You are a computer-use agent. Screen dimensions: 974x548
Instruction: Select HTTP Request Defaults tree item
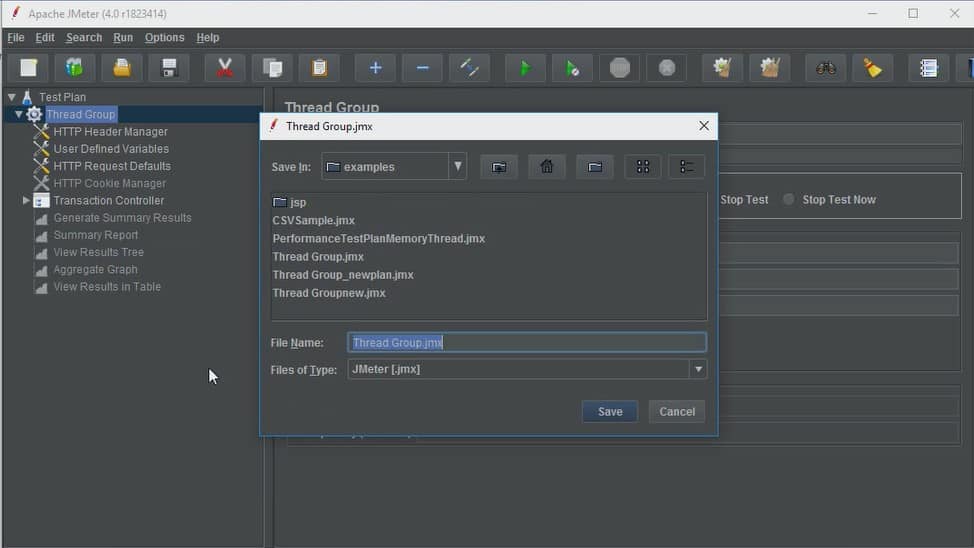[112, 166]
